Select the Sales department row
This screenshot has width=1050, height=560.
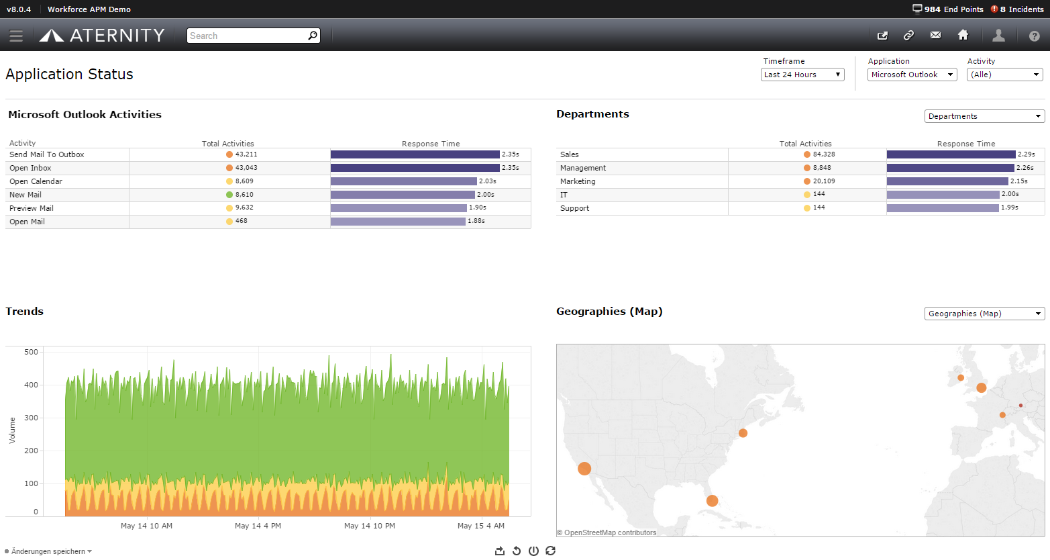800,155
